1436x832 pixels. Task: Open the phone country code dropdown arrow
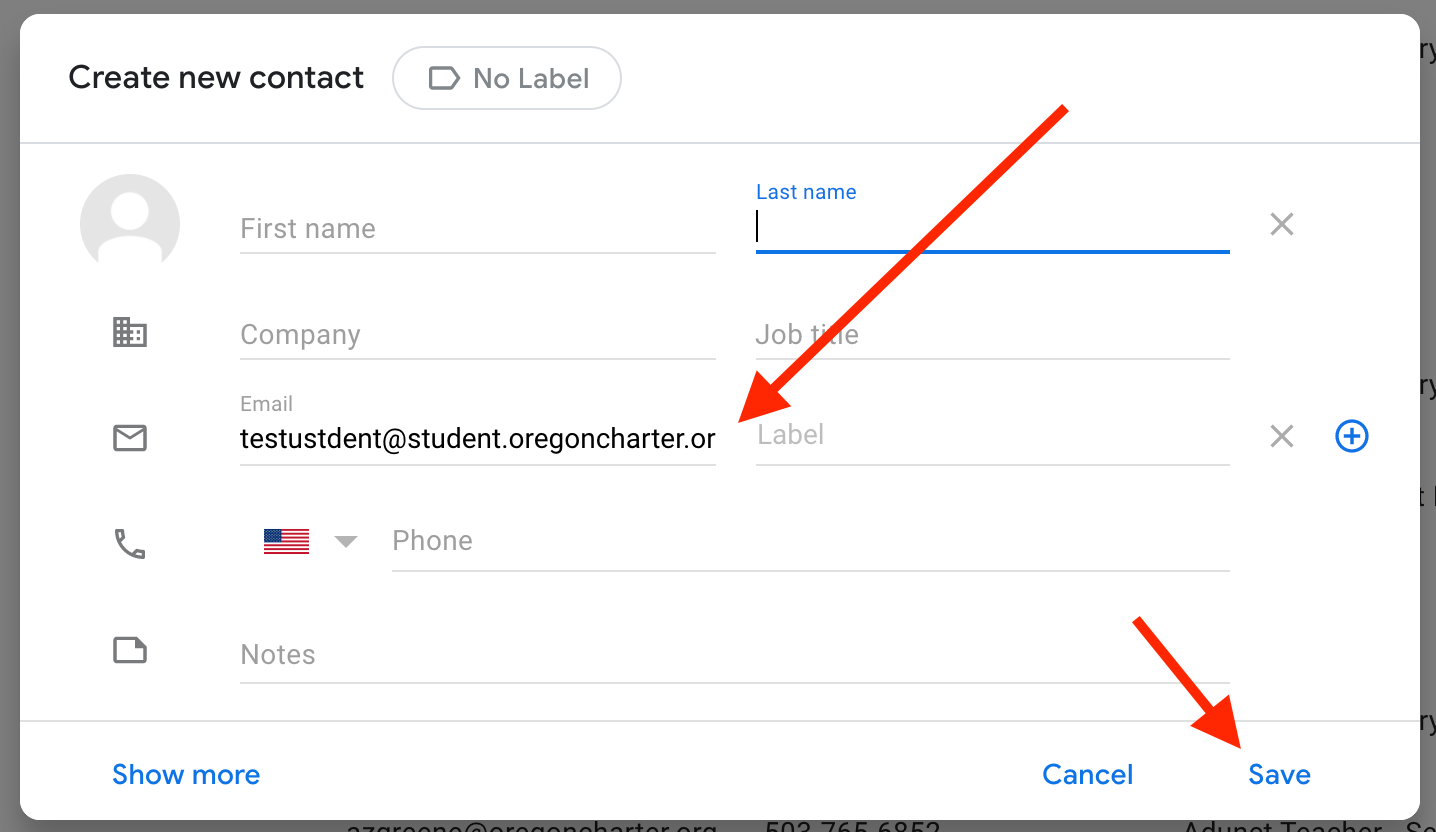coord(346,542)
